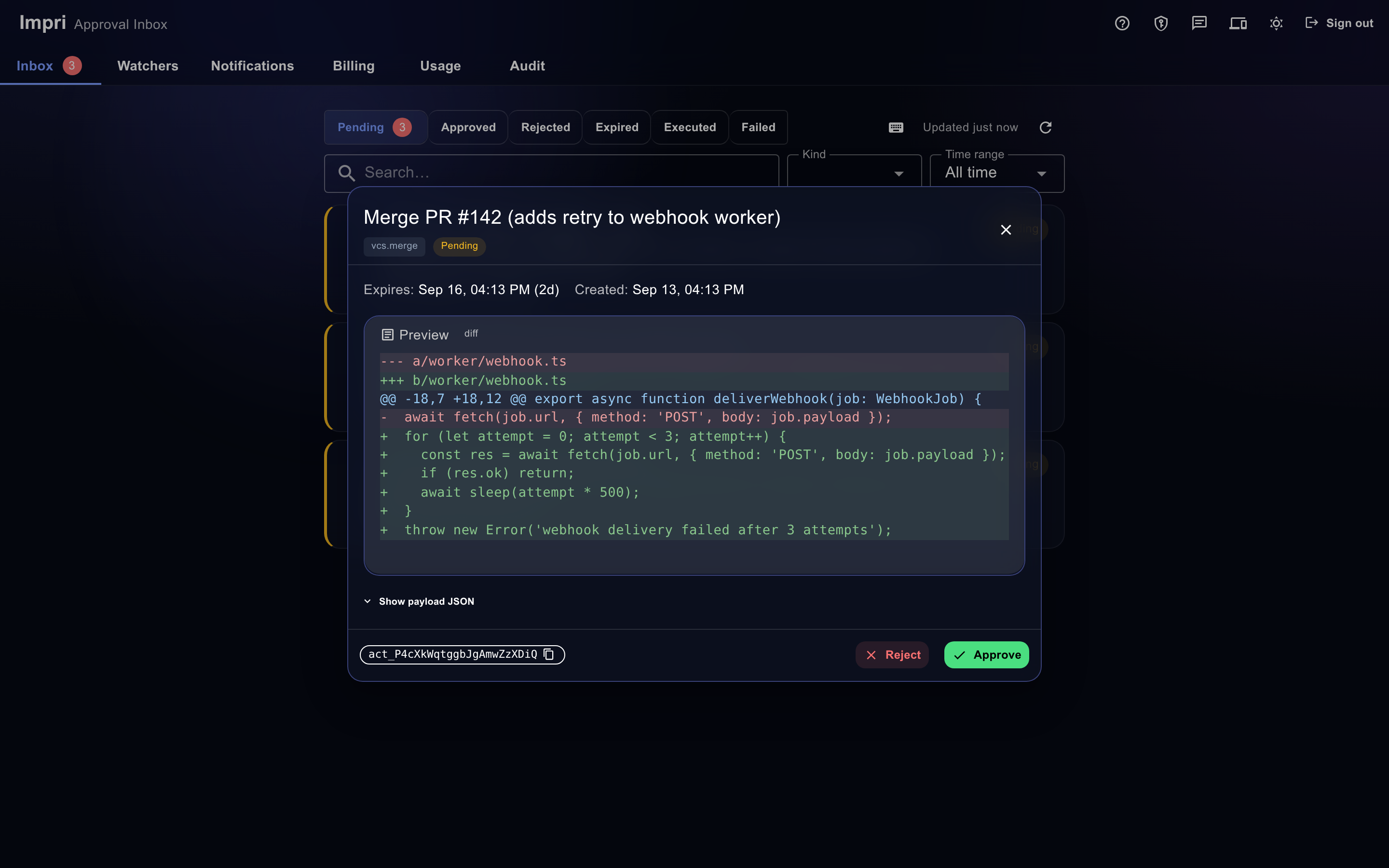Click the vcs.merge tag
This screenshot has height=868, width=1389.
[x=394, y=246]
